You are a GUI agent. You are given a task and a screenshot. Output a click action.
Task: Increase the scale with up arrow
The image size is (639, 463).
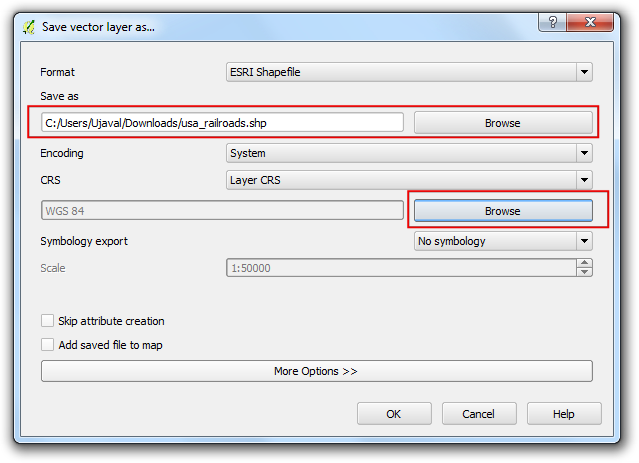584,263
